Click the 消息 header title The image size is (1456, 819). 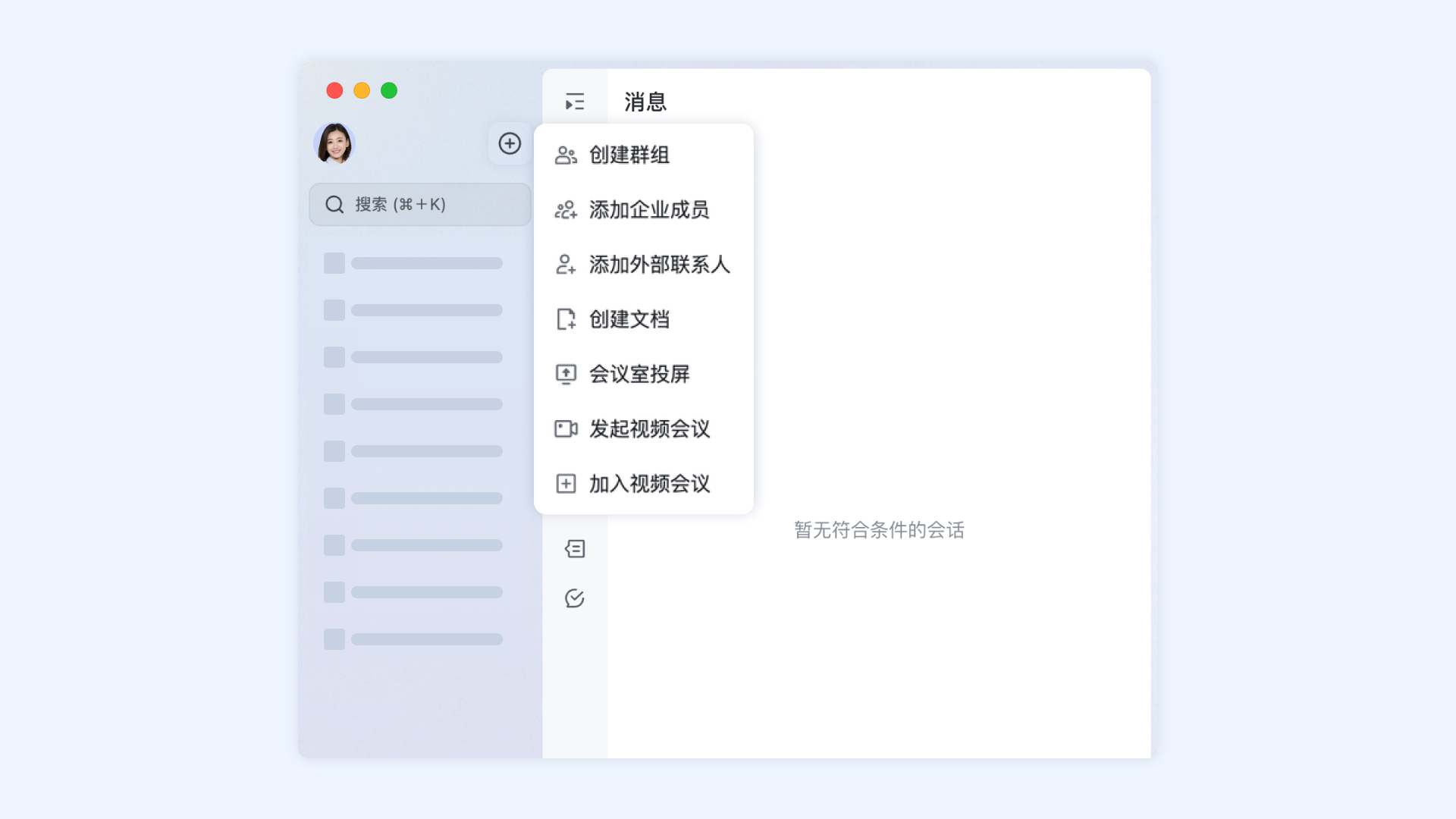pos(644,102)
